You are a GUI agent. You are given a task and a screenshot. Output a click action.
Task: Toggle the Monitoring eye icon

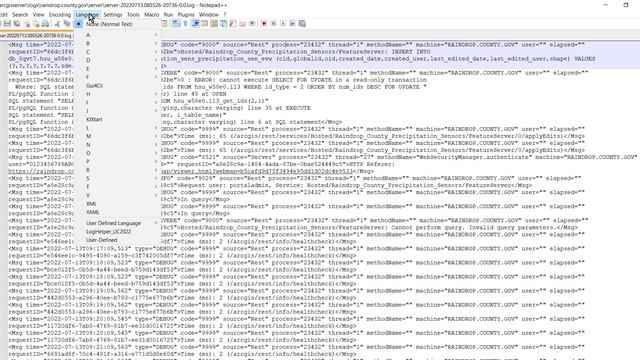point(252,24)
